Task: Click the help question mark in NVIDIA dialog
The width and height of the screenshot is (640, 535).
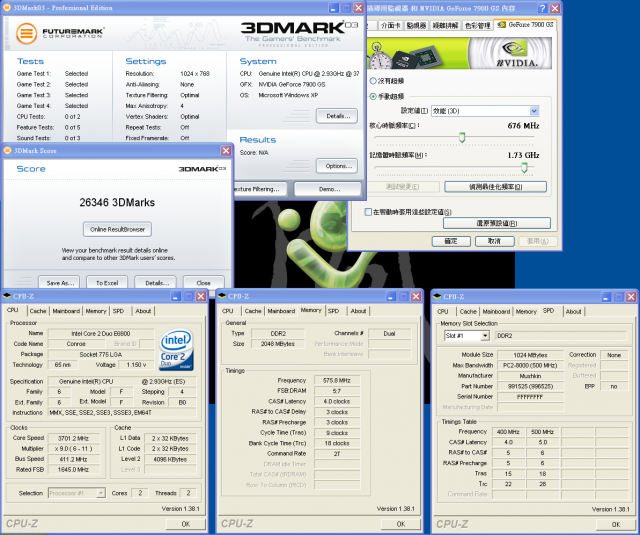Action: point(542,8)
